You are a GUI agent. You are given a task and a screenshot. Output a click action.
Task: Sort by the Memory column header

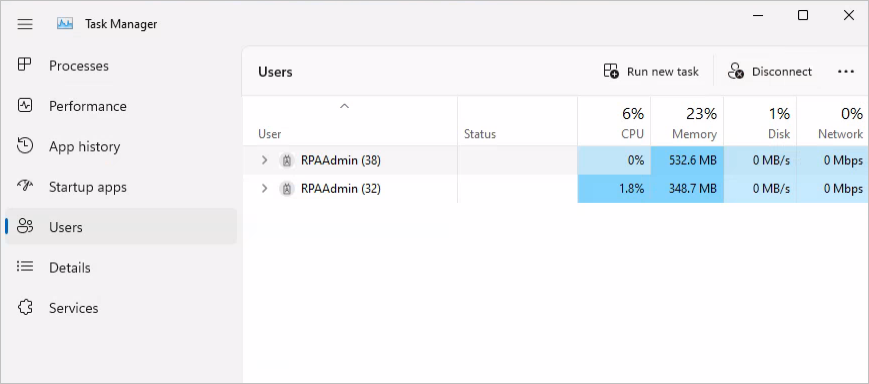[x=687, y=121]
